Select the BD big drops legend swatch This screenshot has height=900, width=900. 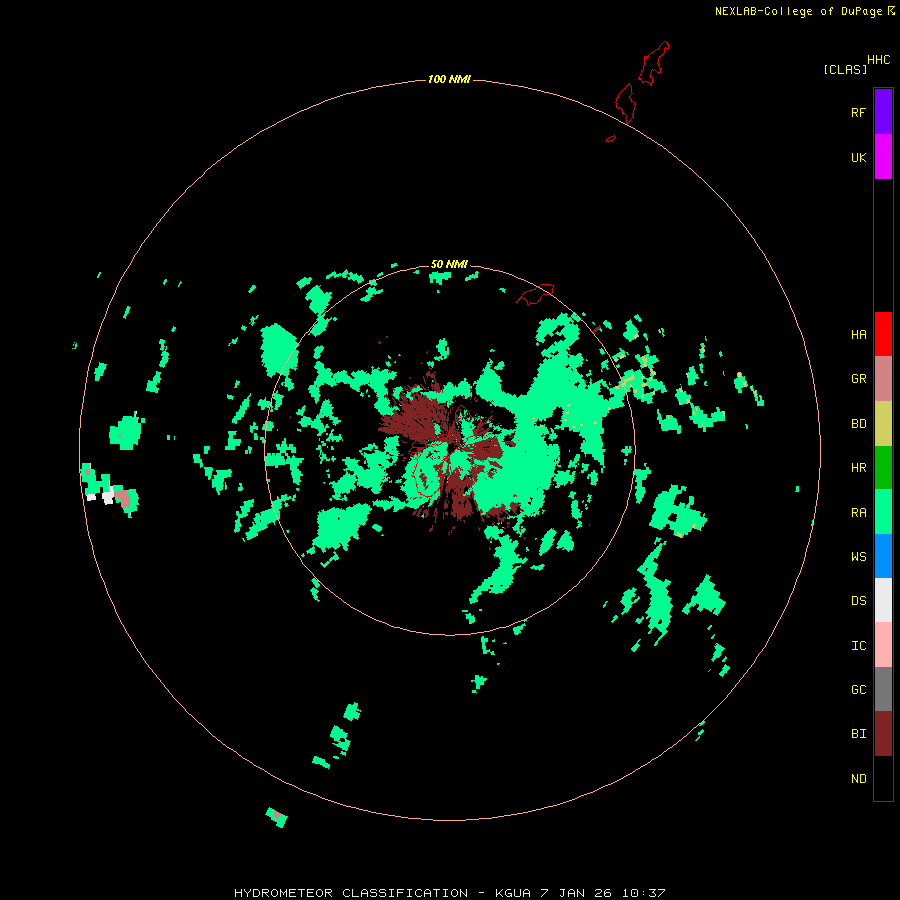[x=883, y=424]
